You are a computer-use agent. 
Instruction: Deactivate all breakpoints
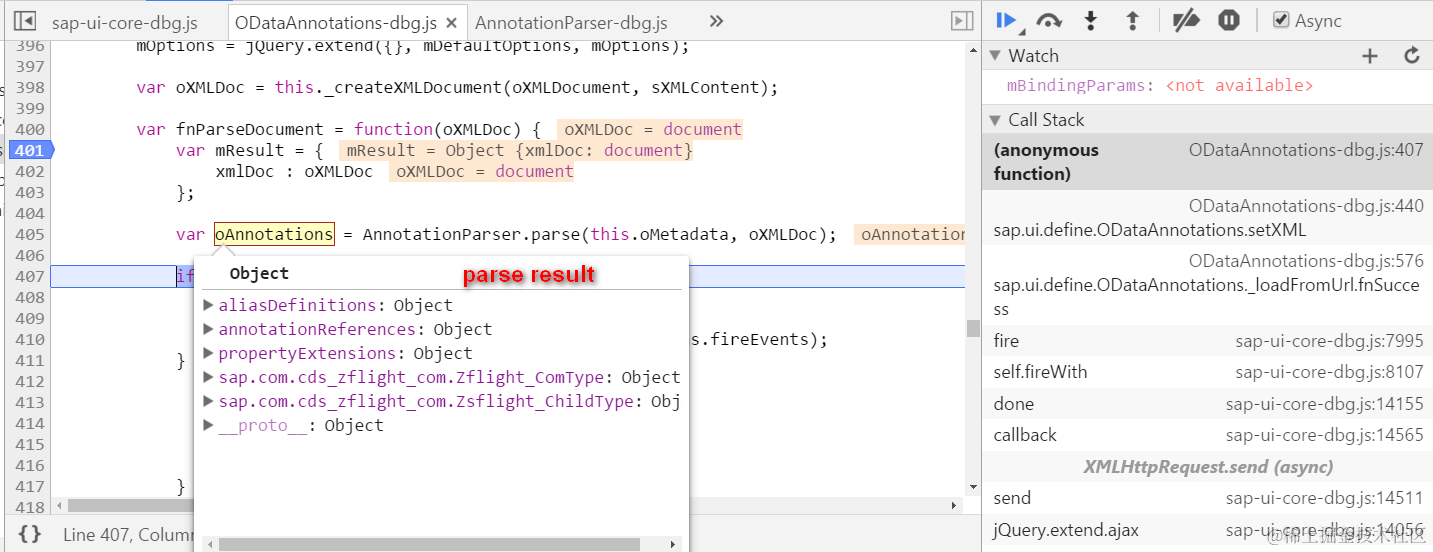(x=1186, y=20)
